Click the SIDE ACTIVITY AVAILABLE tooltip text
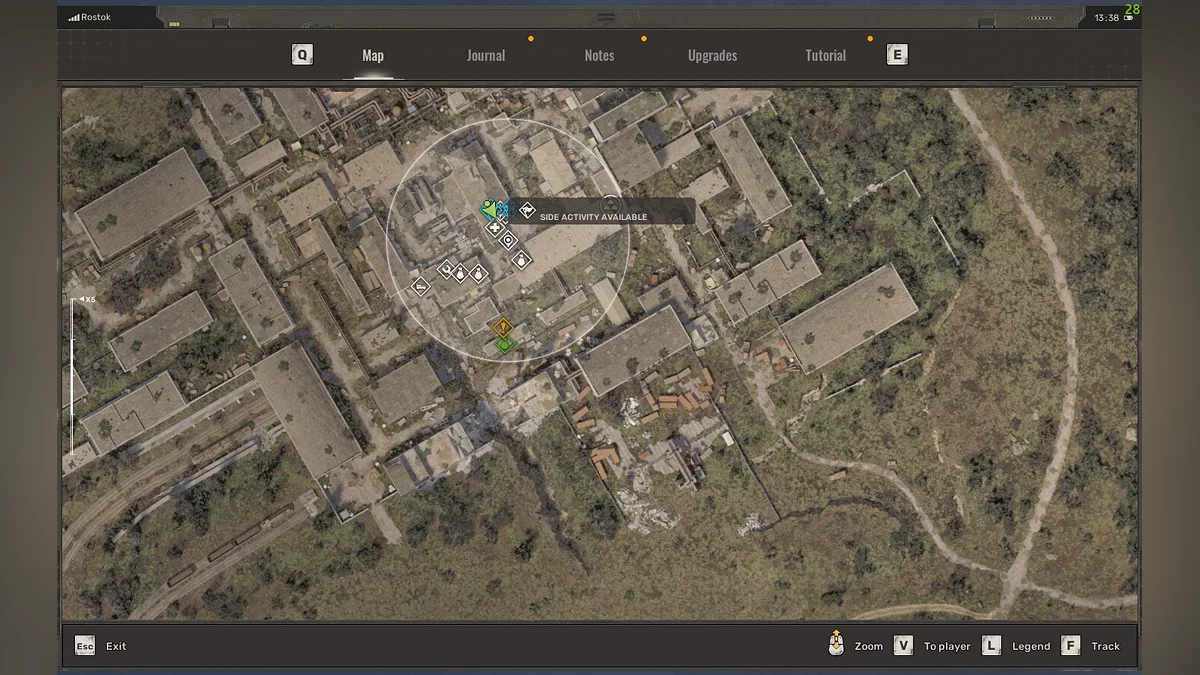The image size is (1200, 675). 594,217
